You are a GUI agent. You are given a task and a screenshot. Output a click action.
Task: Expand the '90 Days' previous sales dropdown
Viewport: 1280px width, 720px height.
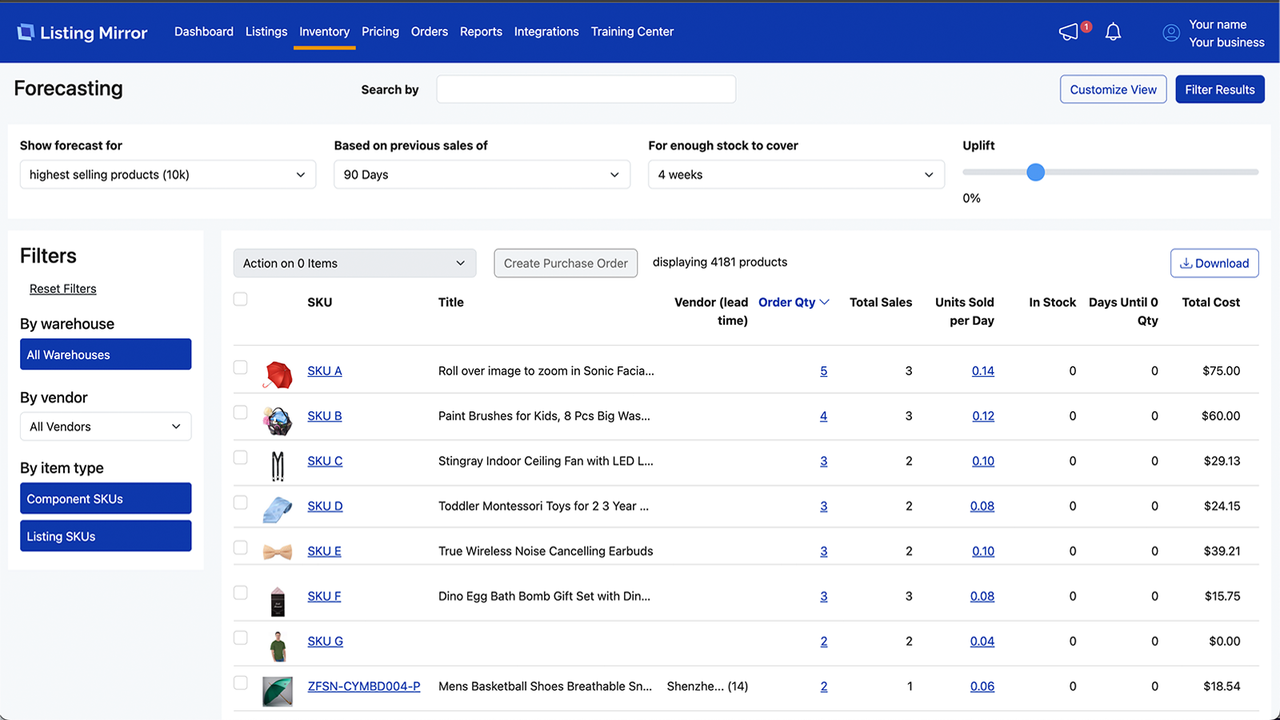482,175
